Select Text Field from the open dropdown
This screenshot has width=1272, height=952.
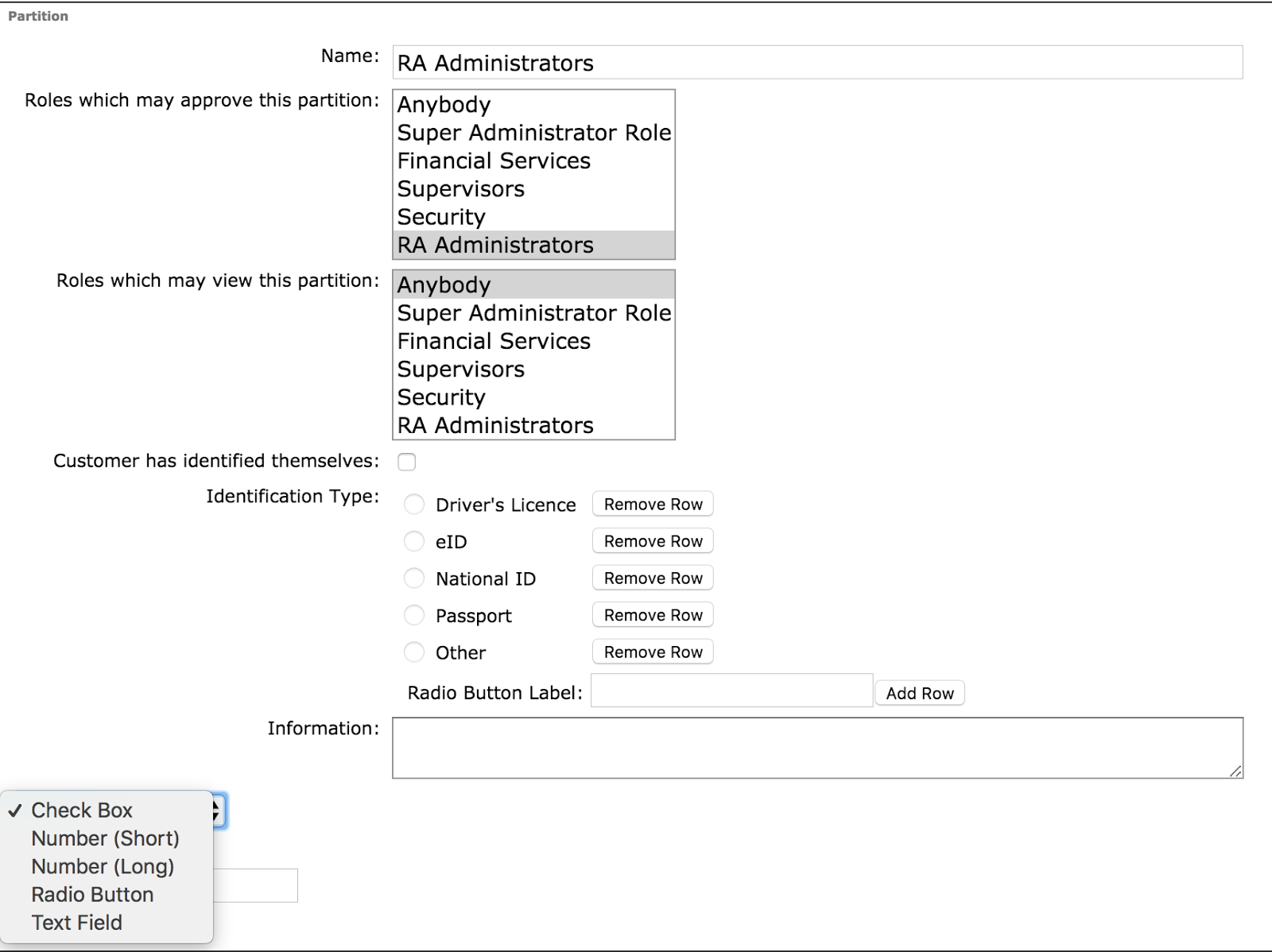(x=76, y=923)
